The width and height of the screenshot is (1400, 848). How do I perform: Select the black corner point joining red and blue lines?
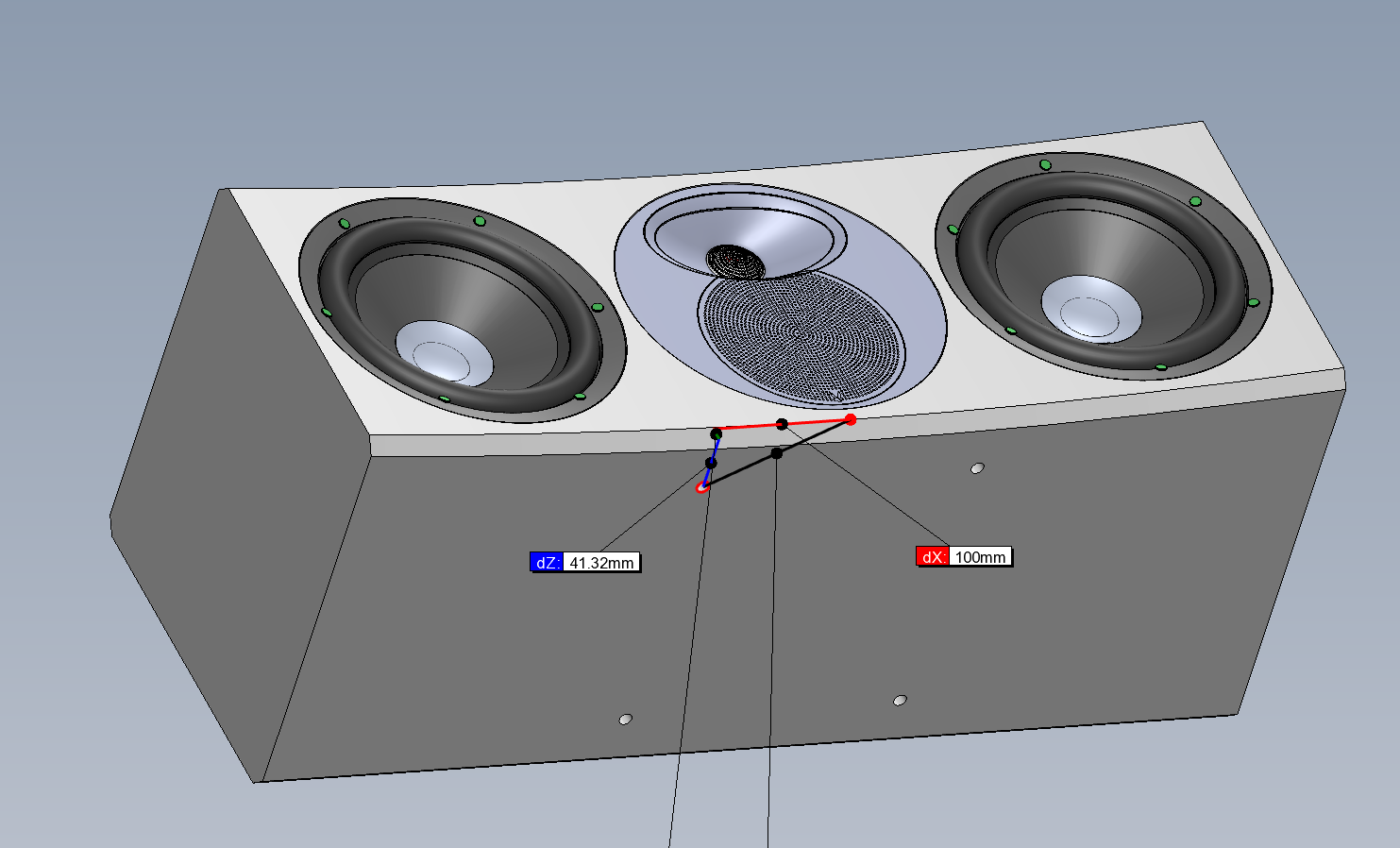tap(717, 434)
